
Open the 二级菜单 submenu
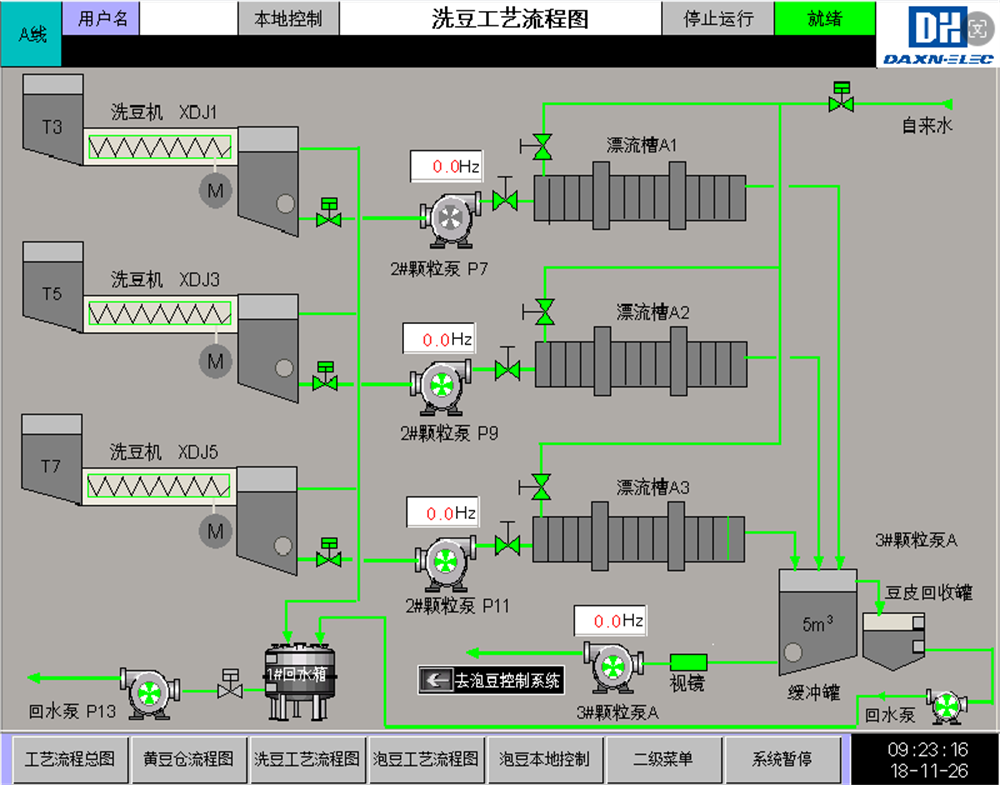click(x=663, y=759)
